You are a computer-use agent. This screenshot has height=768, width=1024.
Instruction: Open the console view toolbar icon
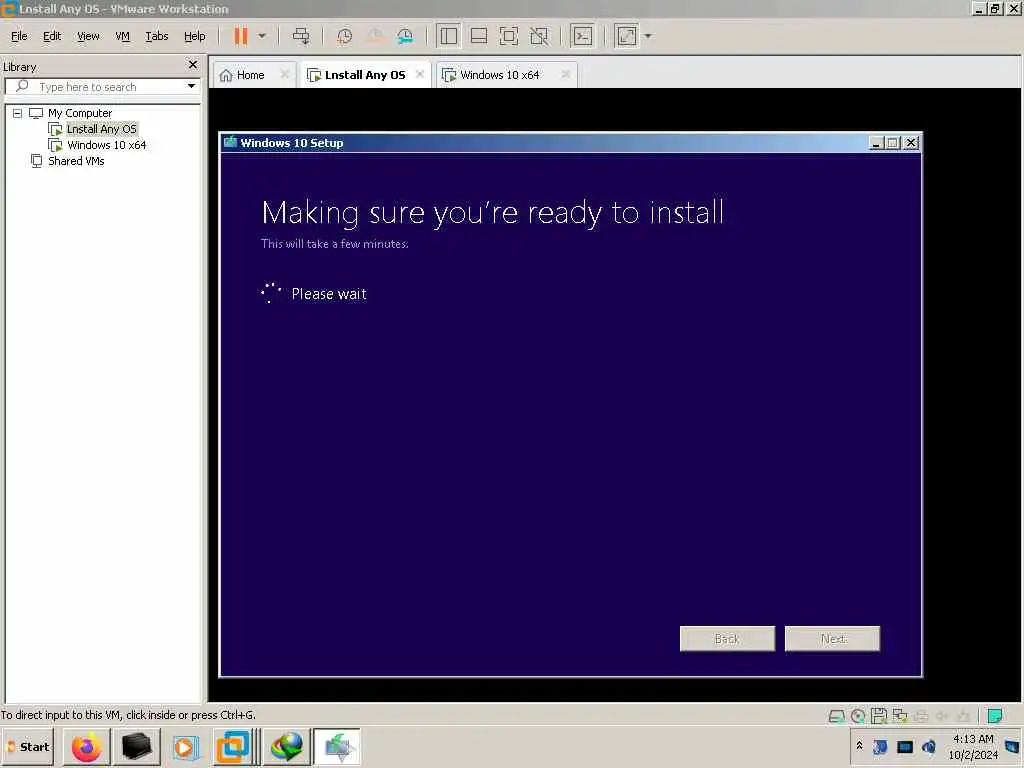(x=582, y=36)
